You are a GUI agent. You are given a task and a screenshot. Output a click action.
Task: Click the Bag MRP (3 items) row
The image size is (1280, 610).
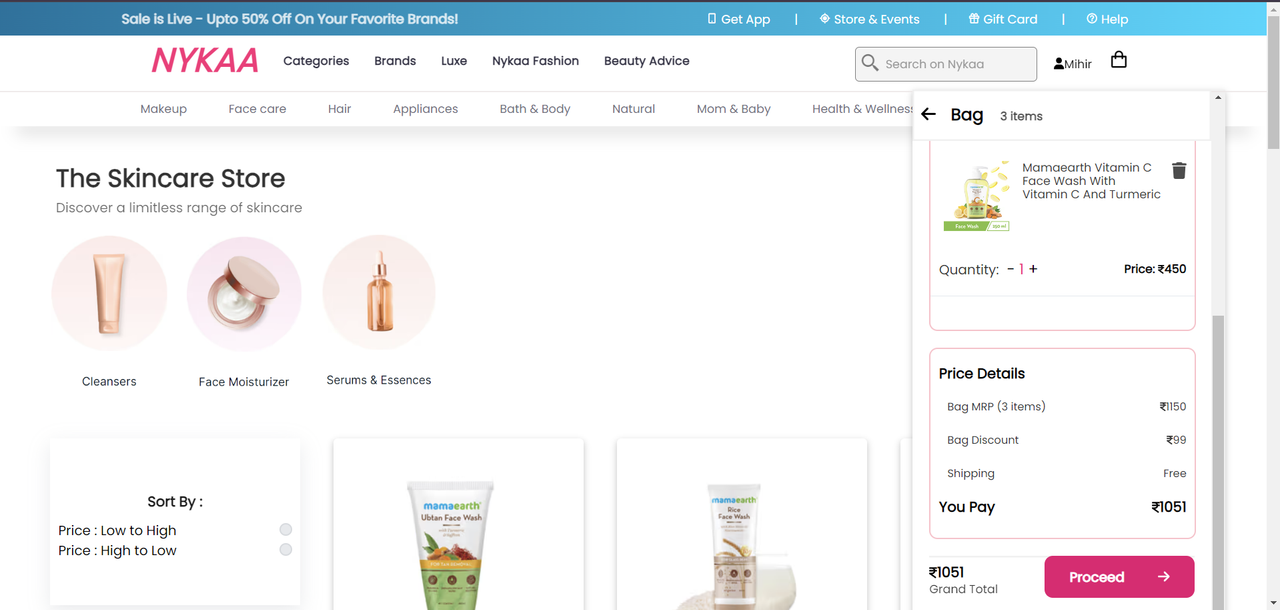[x=1066, y=407]
